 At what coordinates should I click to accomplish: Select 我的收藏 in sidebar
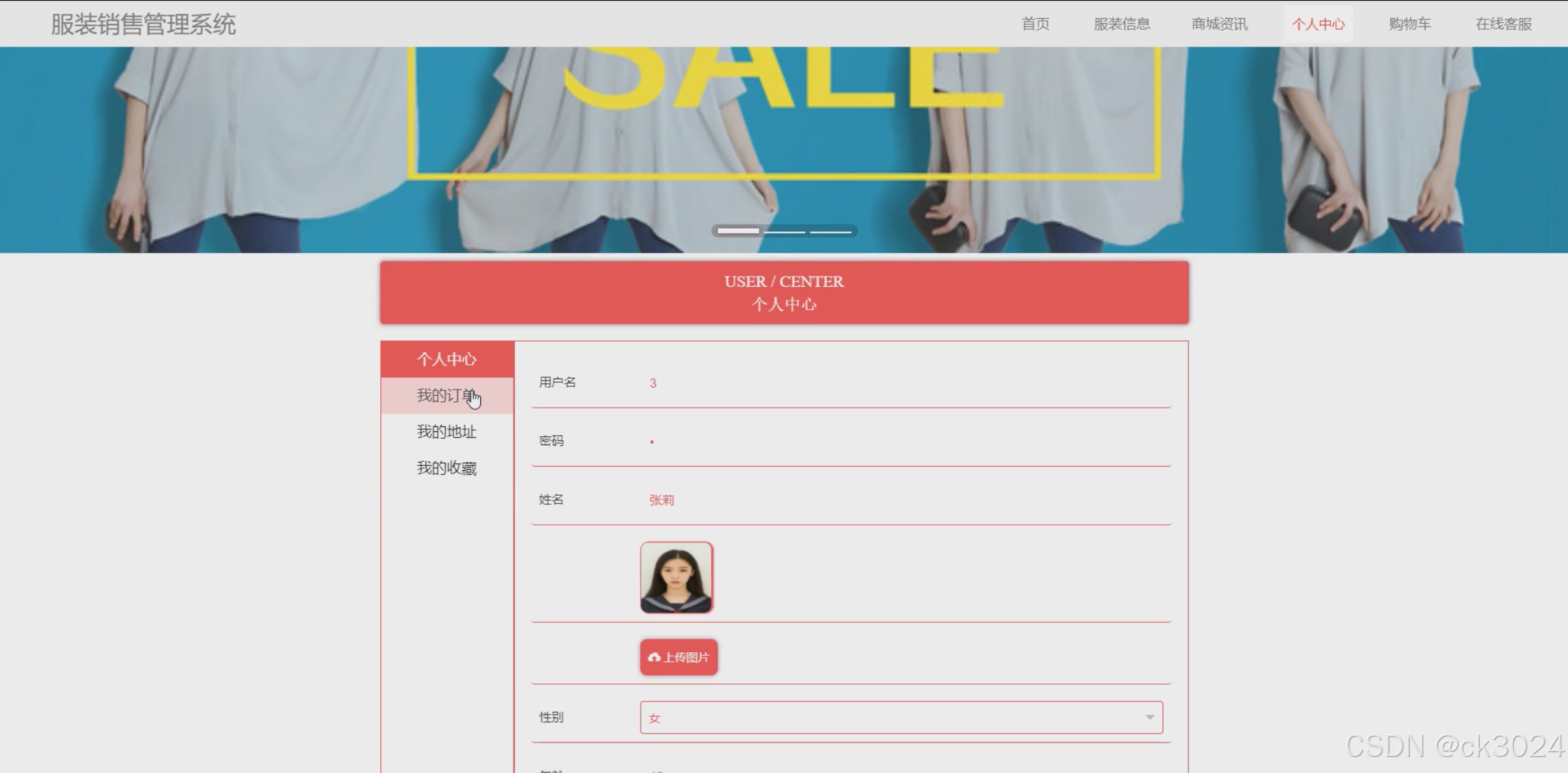point(446,468)
